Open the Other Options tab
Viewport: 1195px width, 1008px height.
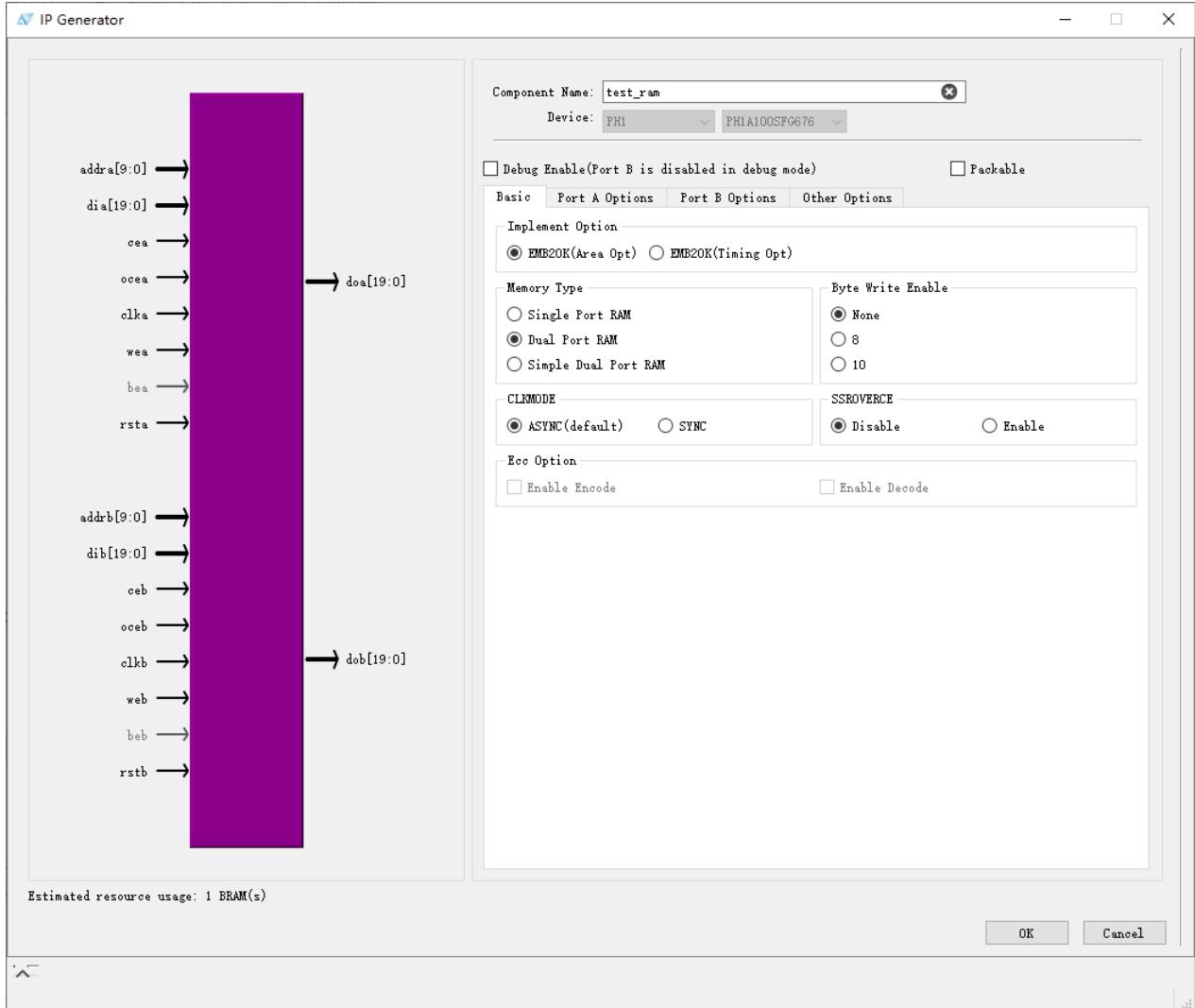click(847, 197)
